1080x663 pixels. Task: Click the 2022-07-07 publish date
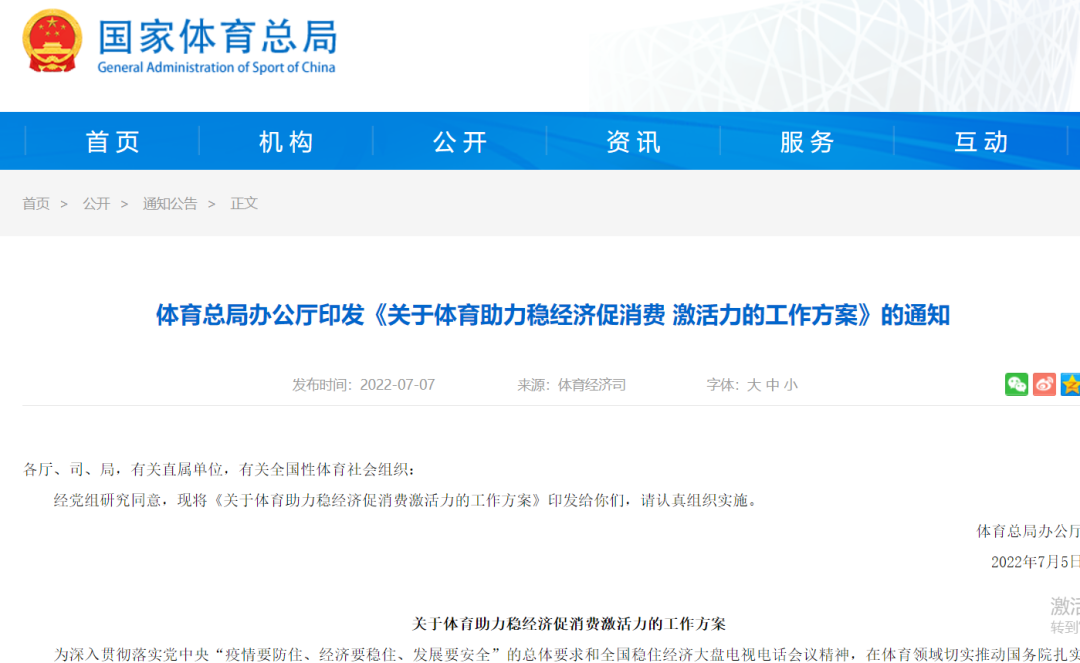pos(397,385)
